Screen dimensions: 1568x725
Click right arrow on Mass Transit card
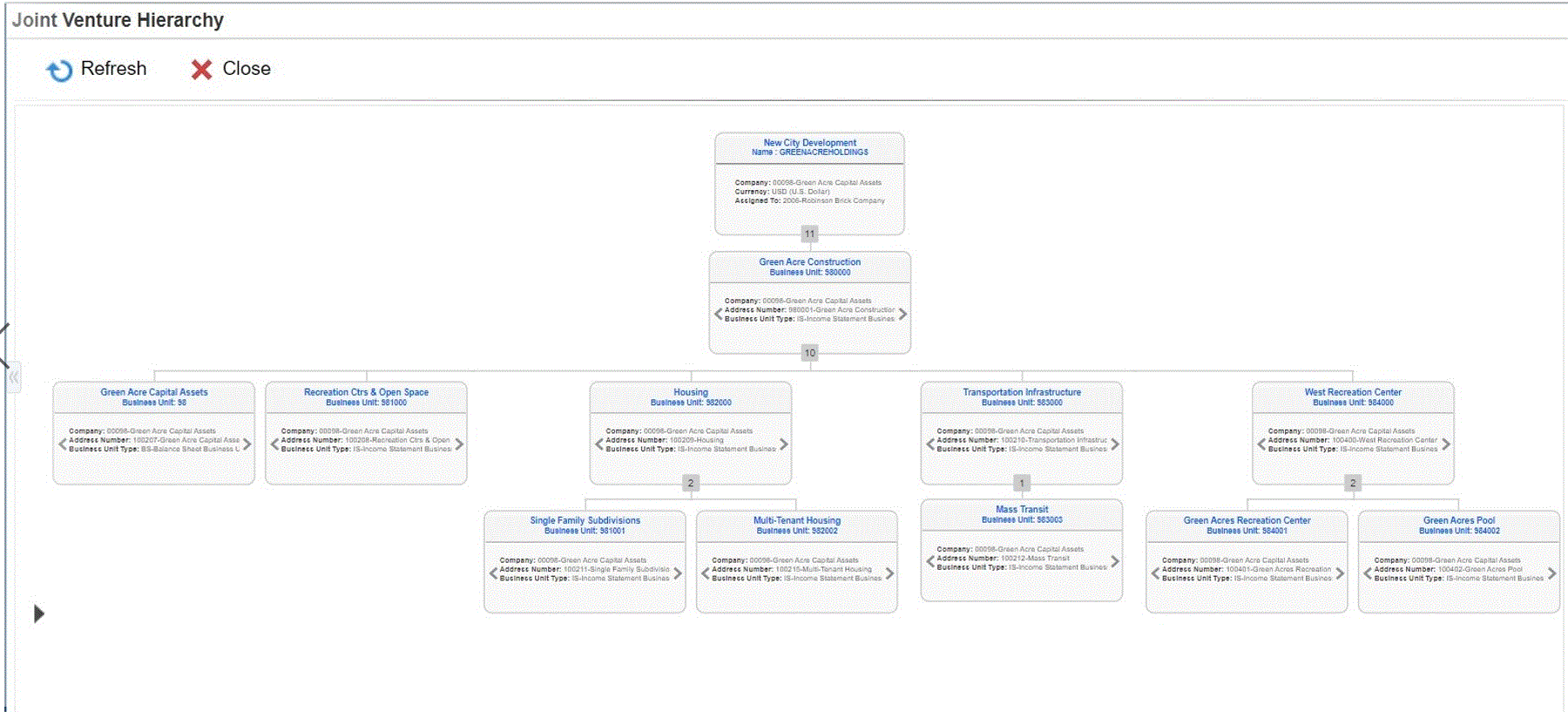pyautogui.click(x=1114, y=562)
